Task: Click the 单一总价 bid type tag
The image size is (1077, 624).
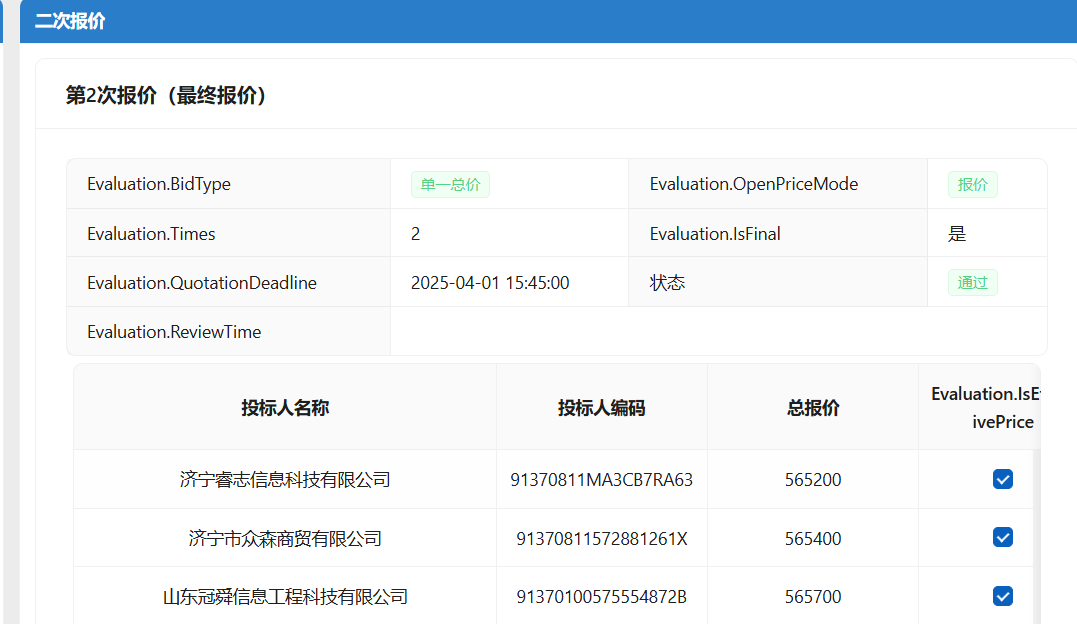Action: tap(451, 184)
